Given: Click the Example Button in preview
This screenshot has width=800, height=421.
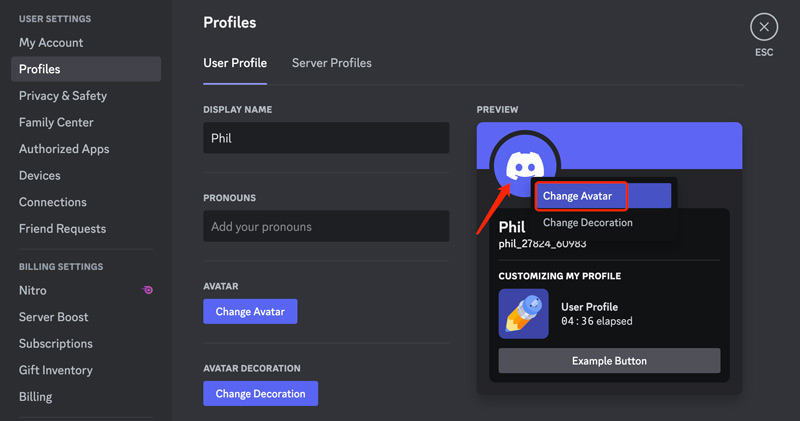Looking at the screenshot, I should [609, 361].
